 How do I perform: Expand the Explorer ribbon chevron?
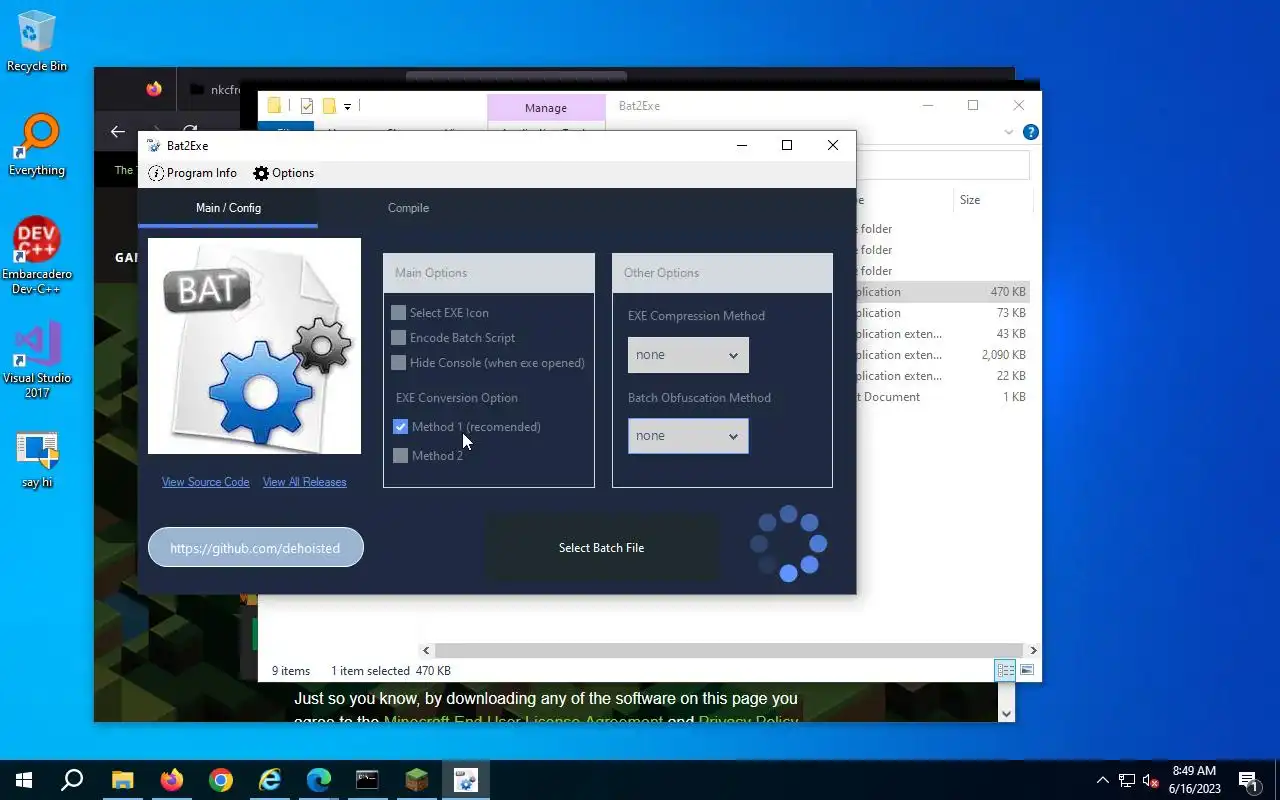point(1008,132)
